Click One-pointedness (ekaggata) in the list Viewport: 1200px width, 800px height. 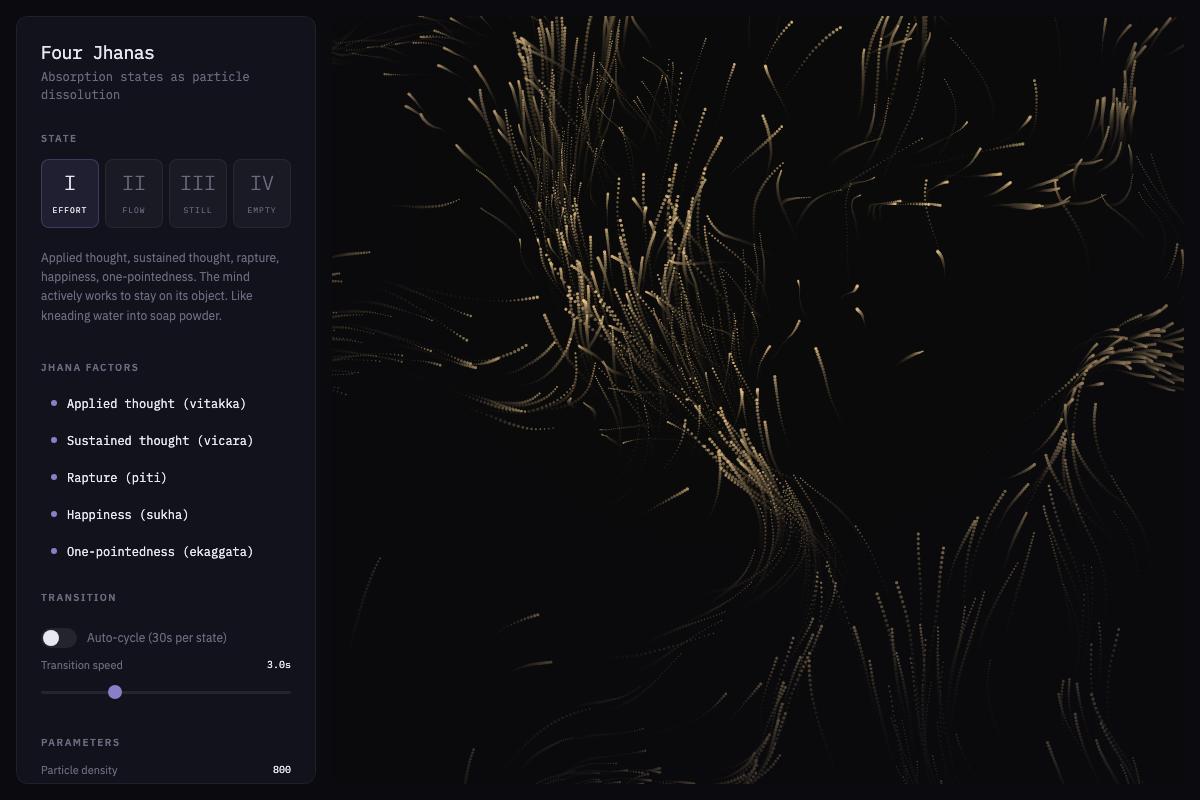point(160,552)
